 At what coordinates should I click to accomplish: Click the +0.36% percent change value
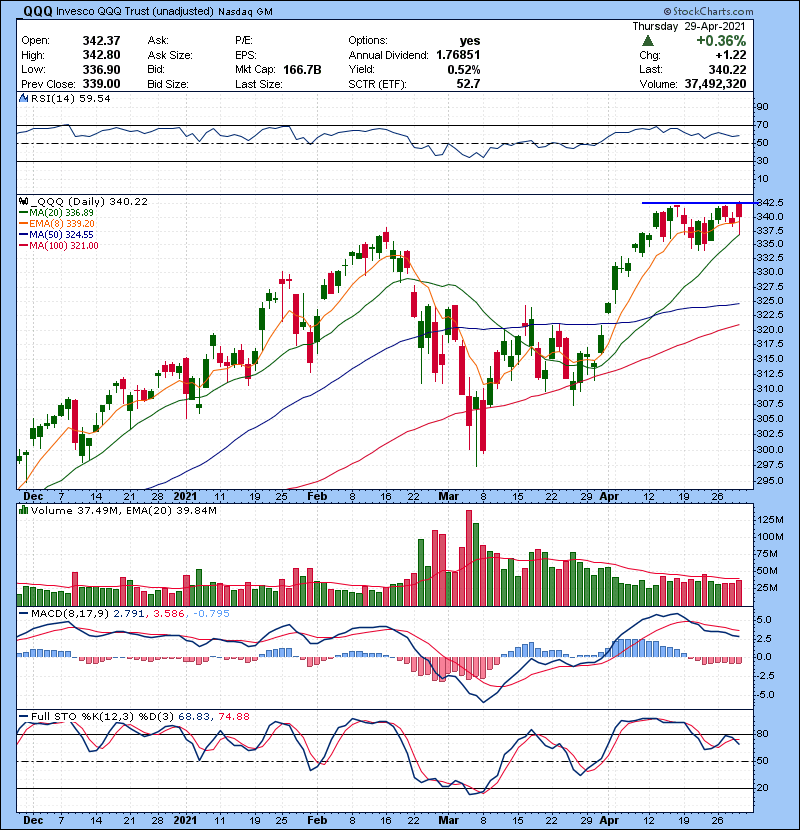point(721,41)
